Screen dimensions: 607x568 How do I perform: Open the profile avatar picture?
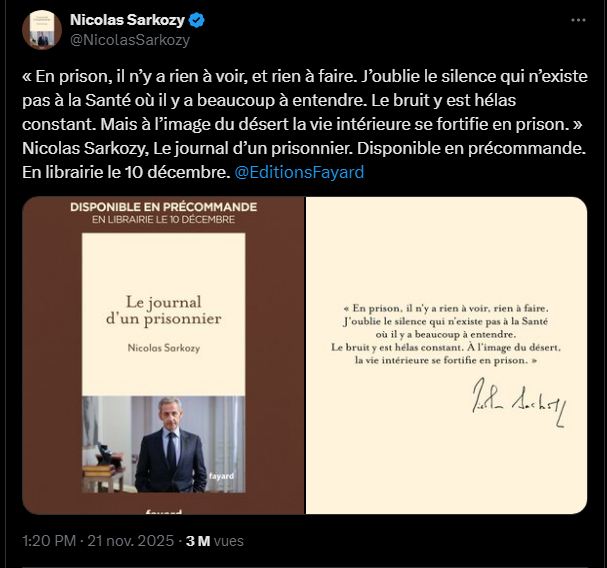pyautogui.click(x=42, y=30)
